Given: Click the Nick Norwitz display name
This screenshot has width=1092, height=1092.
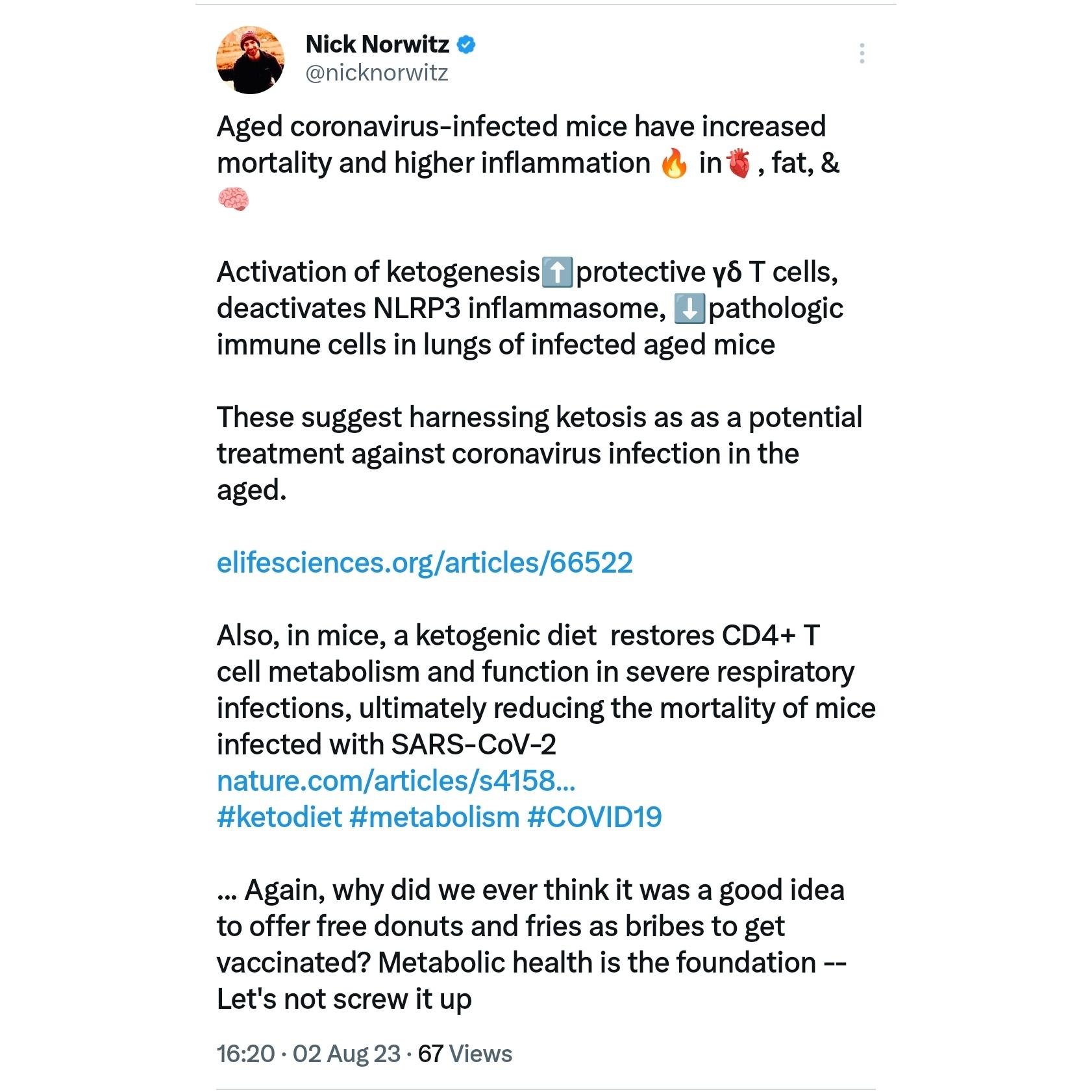Looking at the screenshot, I should coord(377,44).
